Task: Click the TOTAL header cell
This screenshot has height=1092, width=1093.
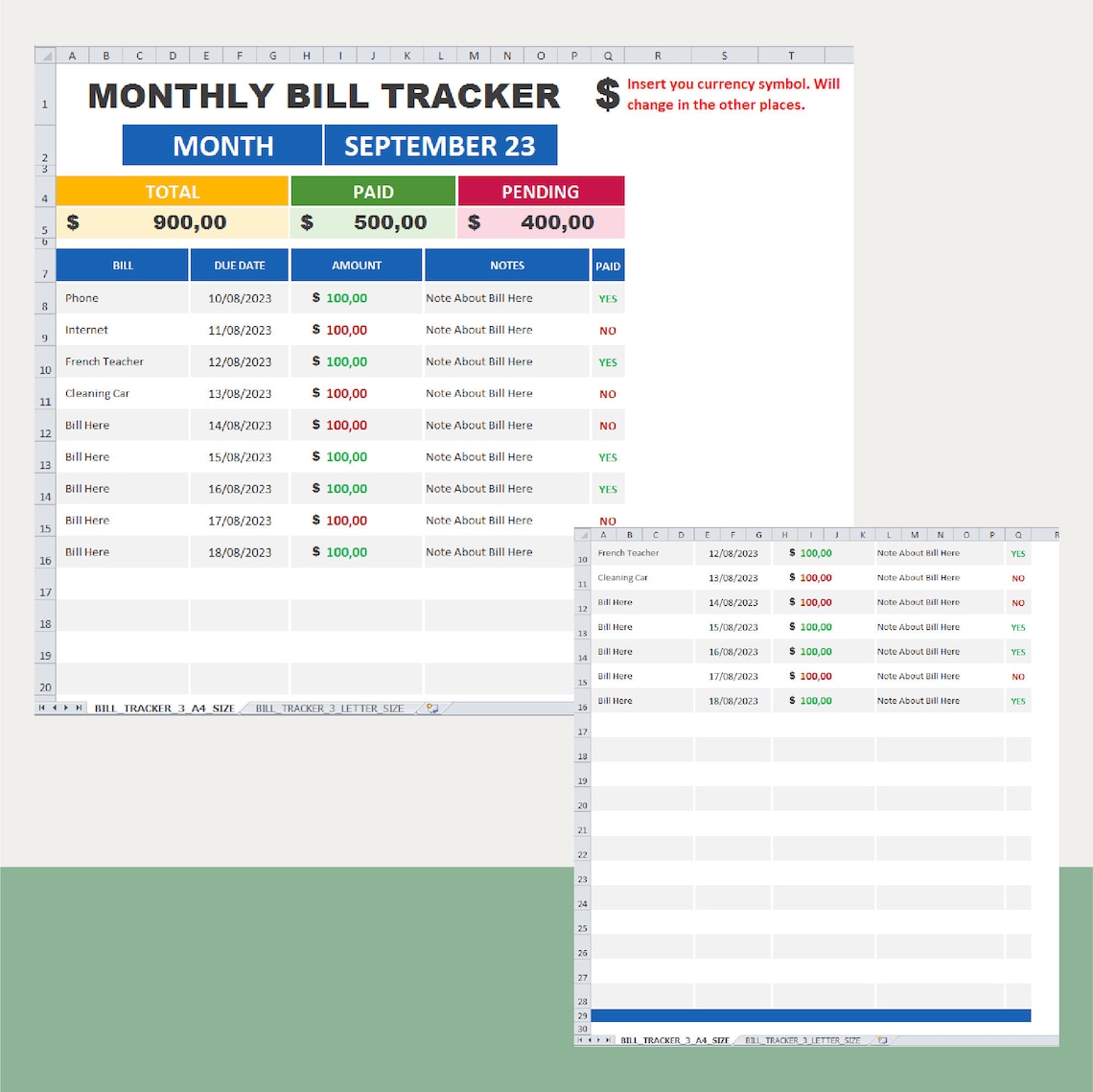Action: (173, 191)
